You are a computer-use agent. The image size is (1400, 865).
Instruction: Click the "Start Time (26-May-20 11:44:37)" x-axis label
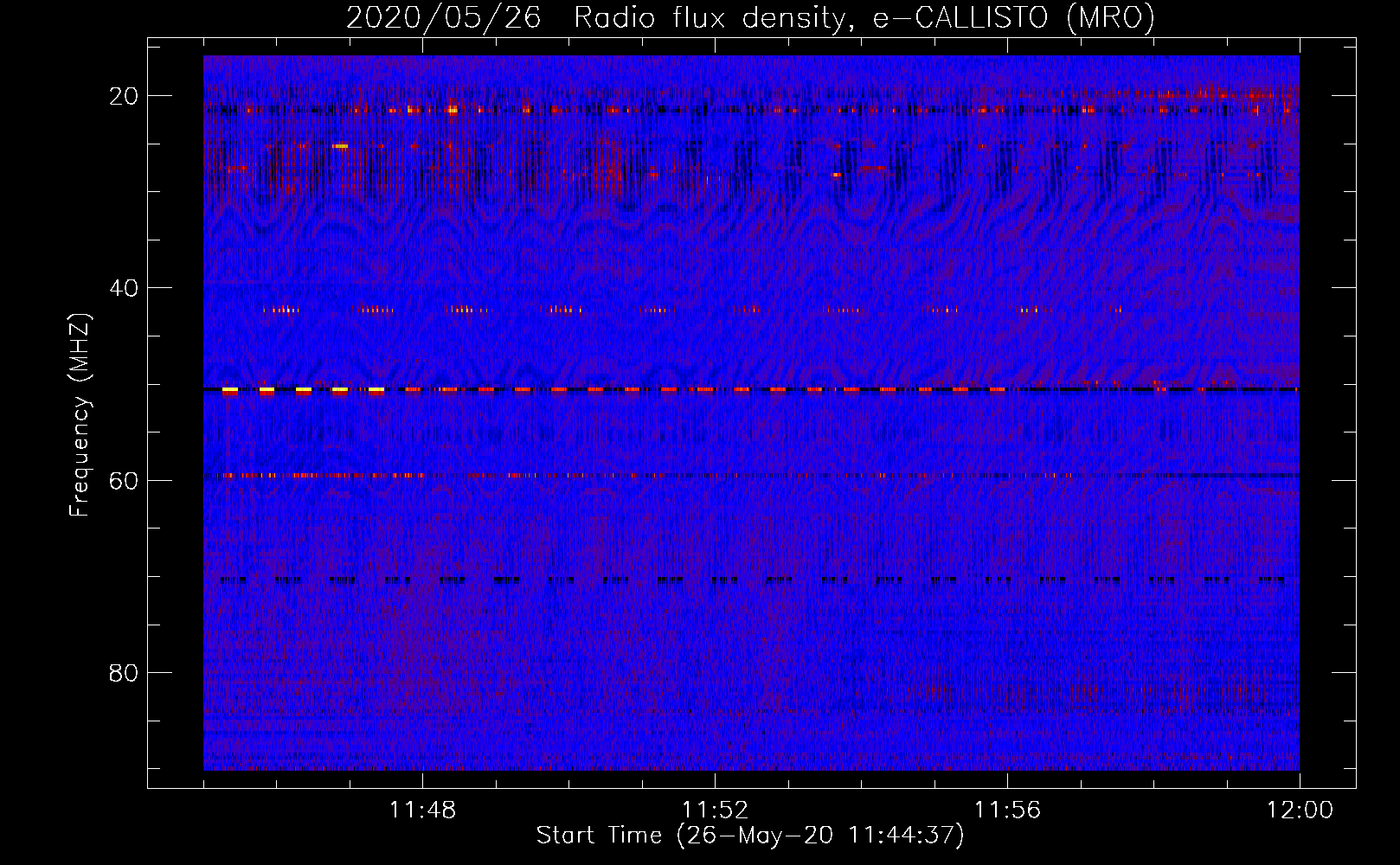pos(749,836)
